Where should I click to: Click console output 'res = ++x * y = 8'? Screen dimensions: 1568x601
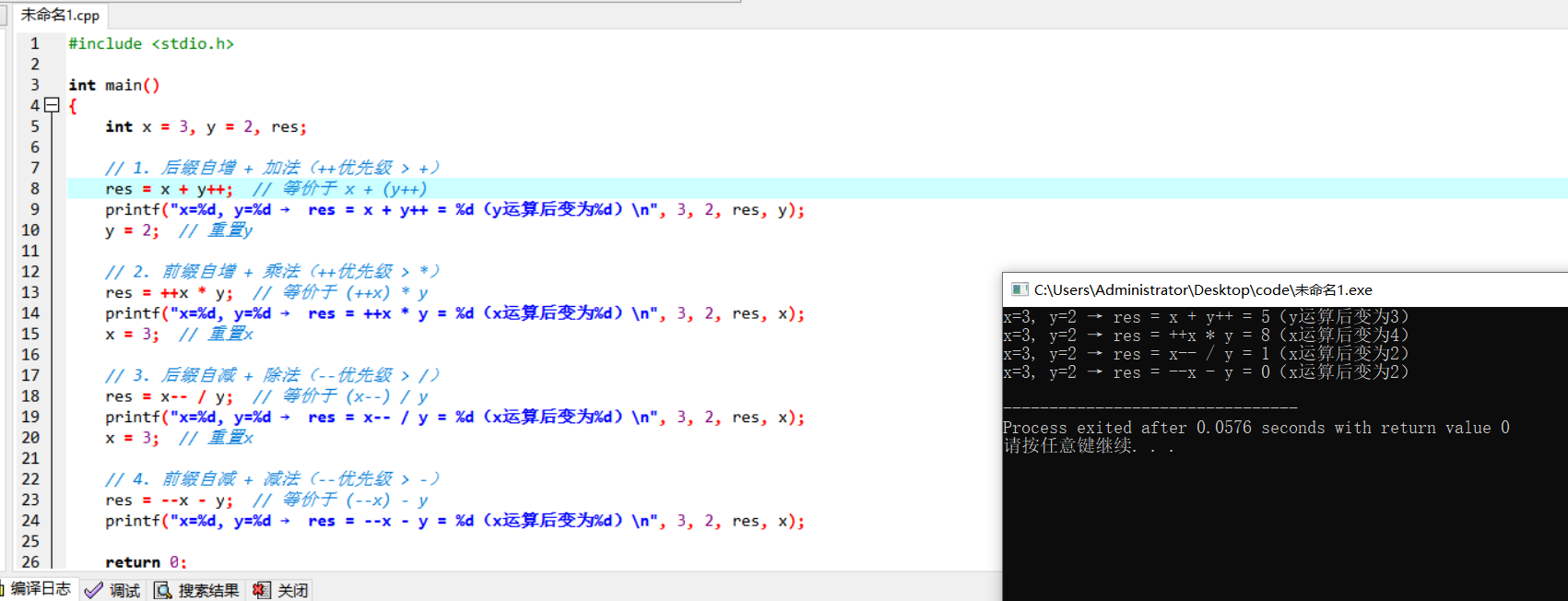[1191, 336]
